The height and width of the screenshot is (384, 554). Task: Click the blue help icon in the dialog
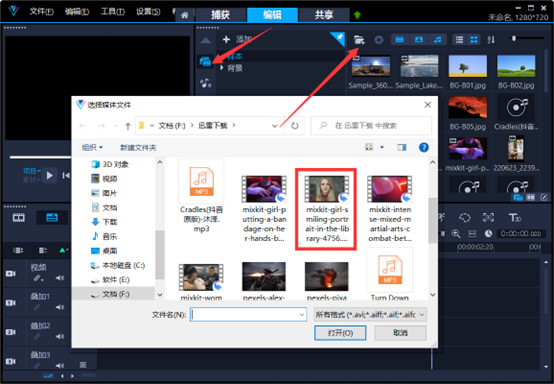tap(424, 147)
